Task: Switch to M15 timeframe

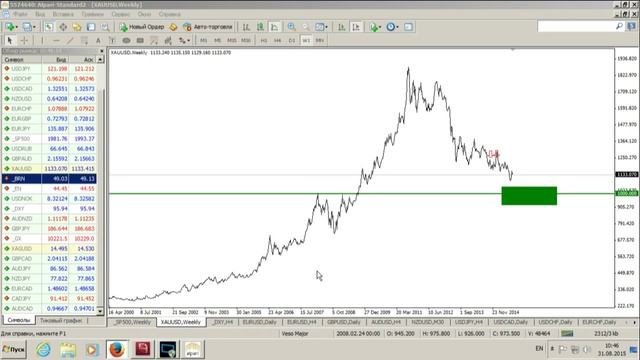Action: (231, 40)
